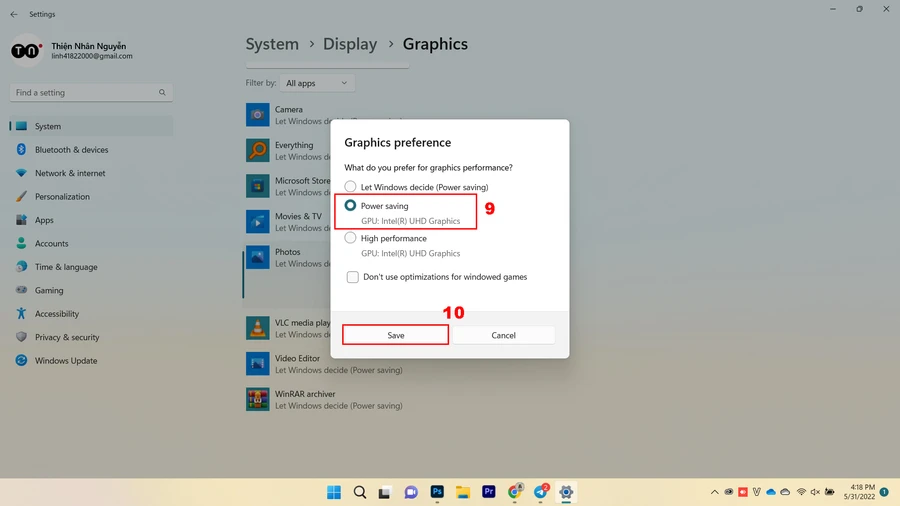The width and height of the screenshot is (900, 506).
Task: Cancel the Graphics preference dialog
Action: pyautogui.click(x=503, y=335)
